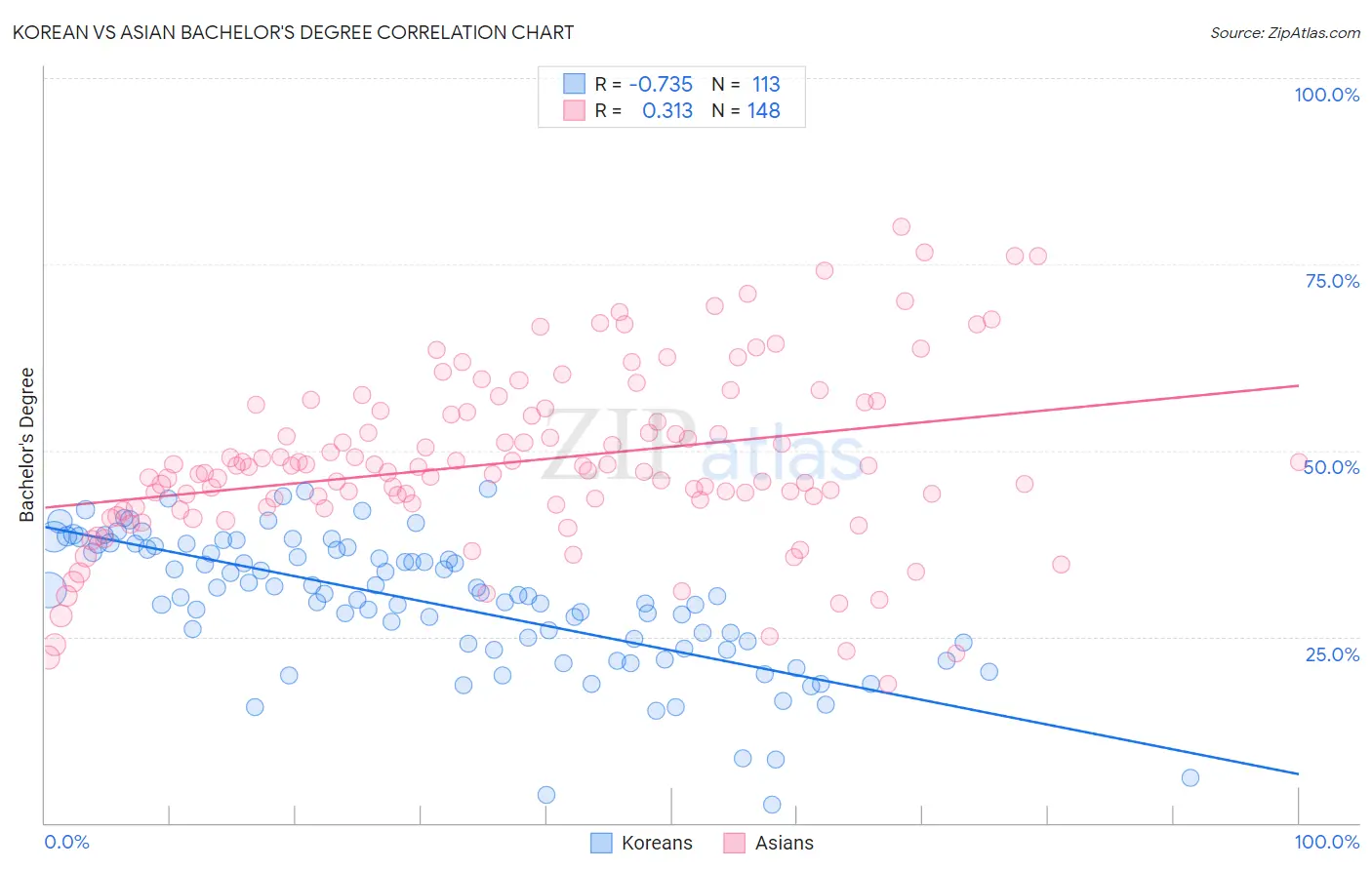
Task: Click the rightmost blue data point
Action: tap(1190, 777)
